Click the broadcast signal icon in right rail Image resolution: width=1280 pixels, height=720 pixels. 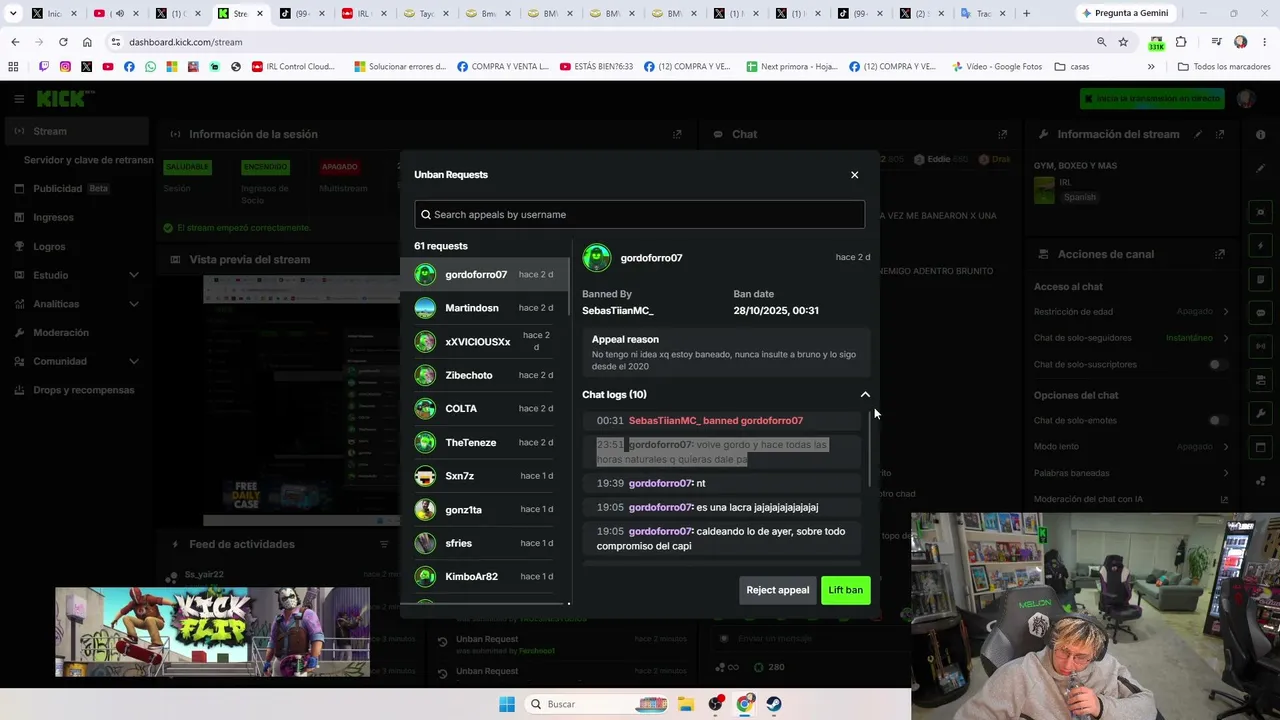1260,346
